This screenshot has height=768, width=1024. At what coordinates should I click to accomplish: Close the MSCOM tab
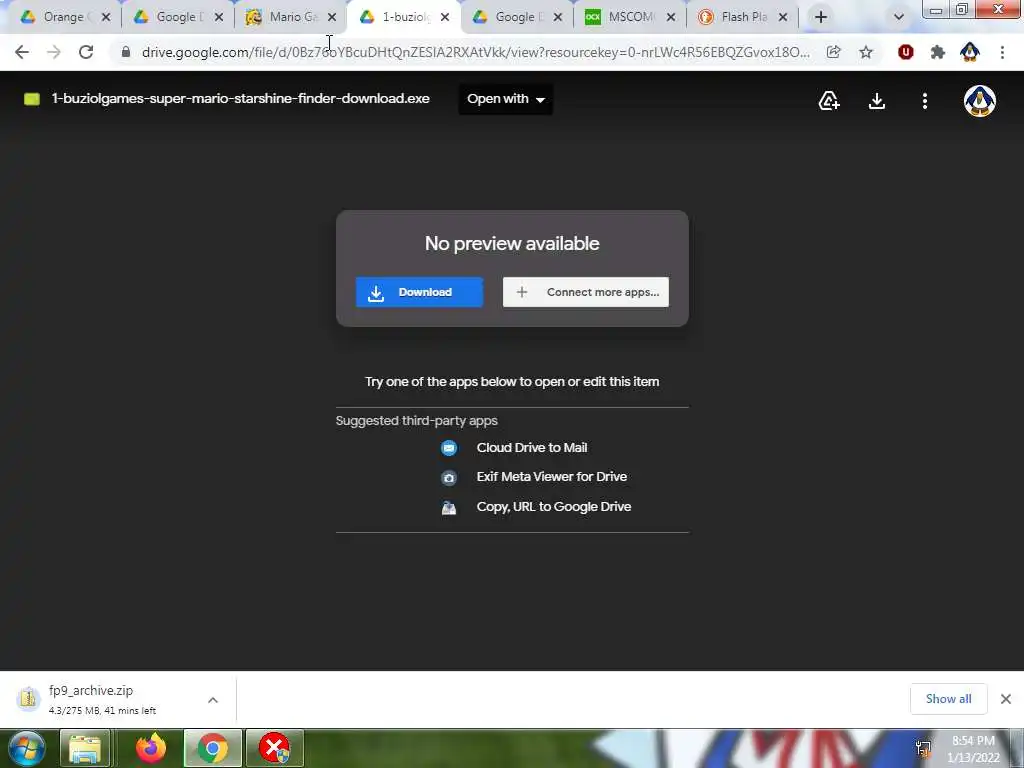[671, 17]
